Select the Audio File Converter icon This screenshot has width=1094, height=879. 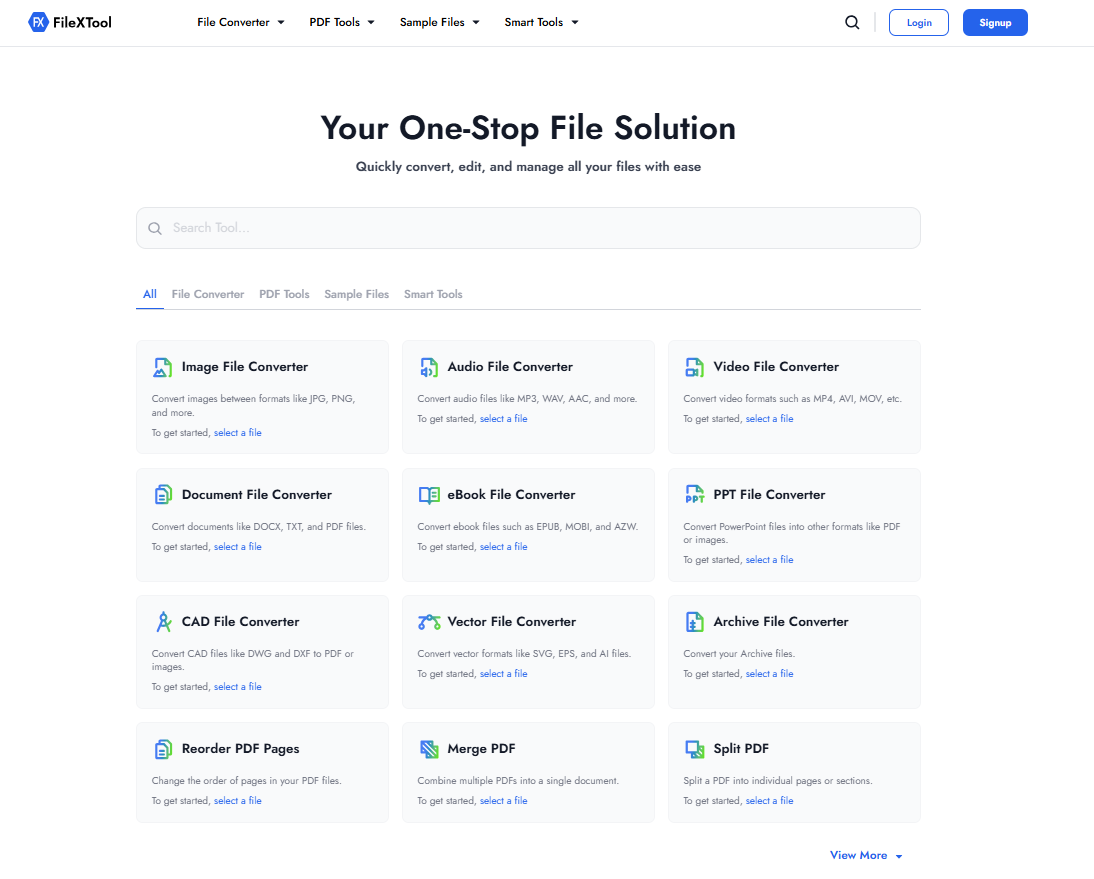(429, 367)
